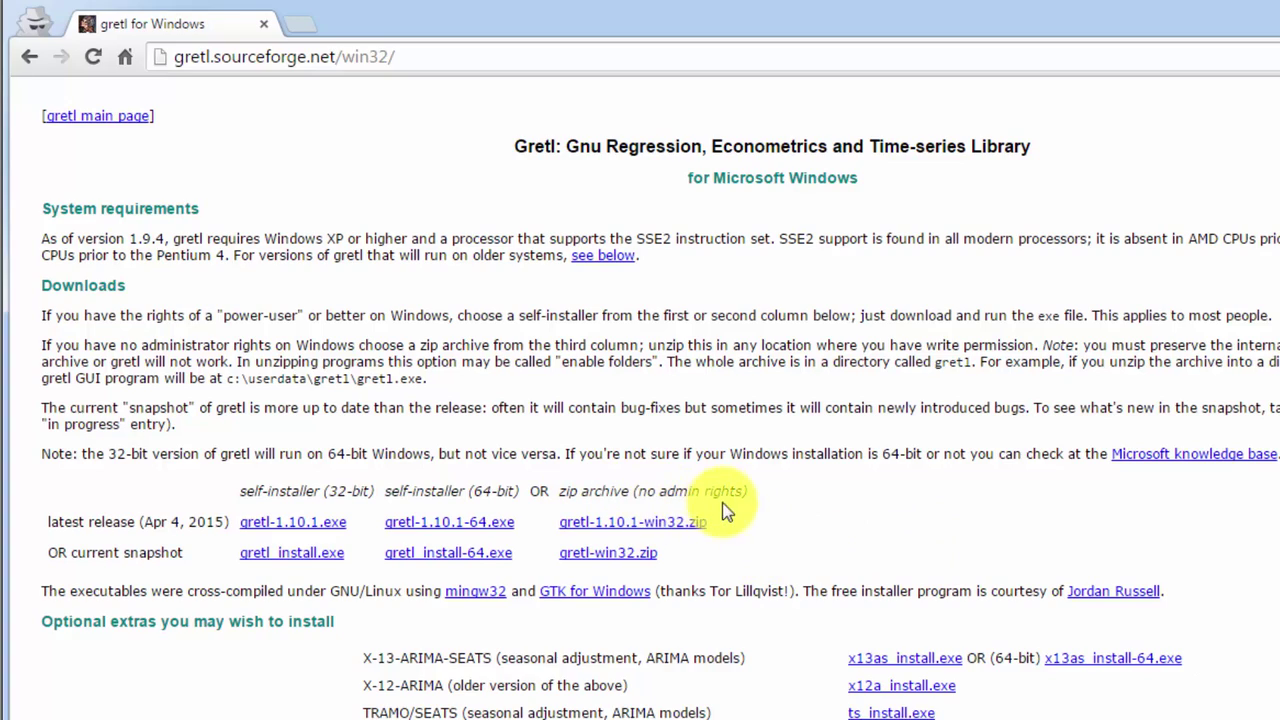Click the 'latest release (Apr 4, 2015)' label
The width and height of the screenshot is (1280, 720).
coord(138,522)
